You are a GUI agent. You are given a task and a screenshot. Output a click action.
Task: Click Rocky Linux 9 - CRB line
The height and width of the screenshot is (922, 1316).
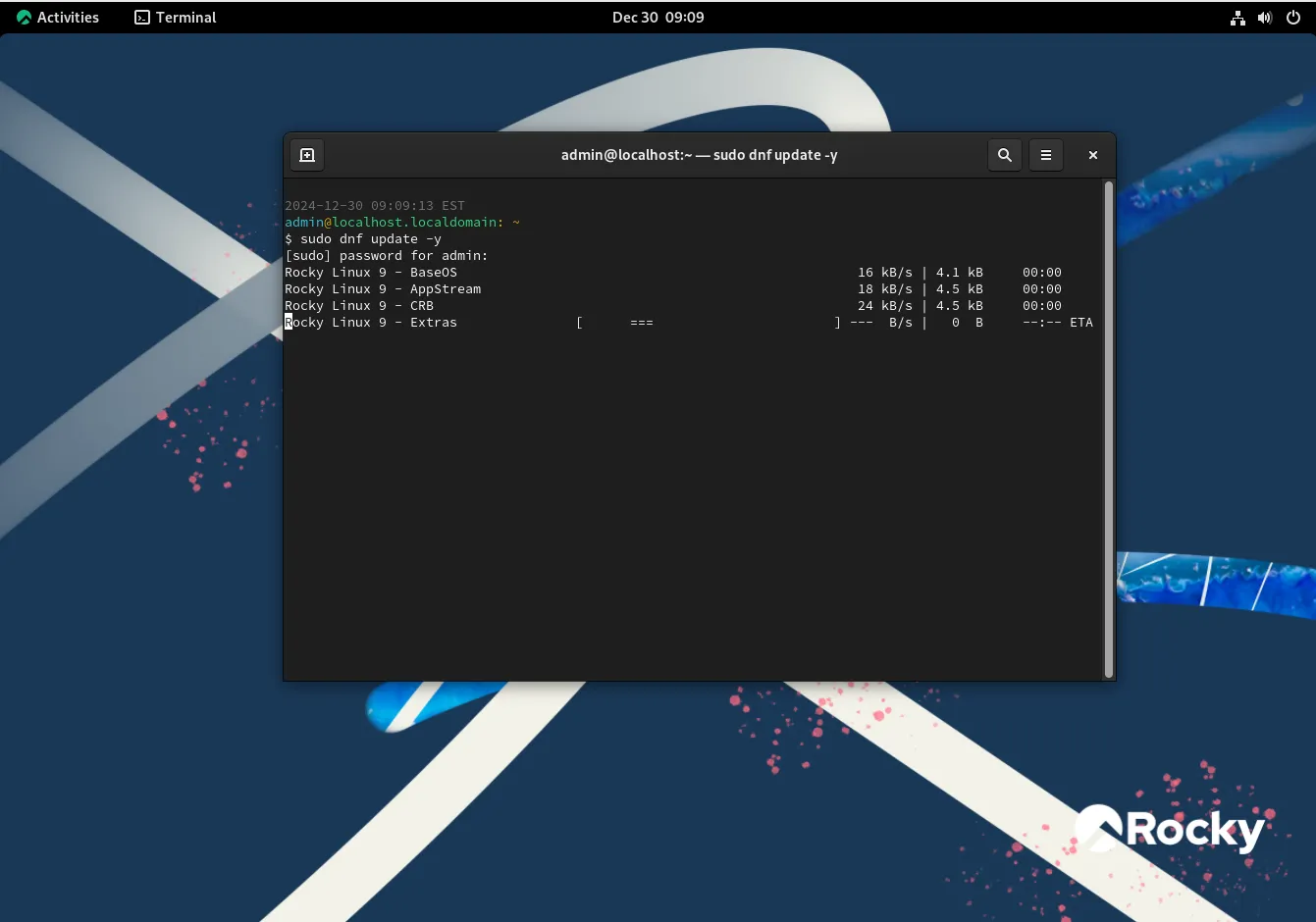point(673,306)
